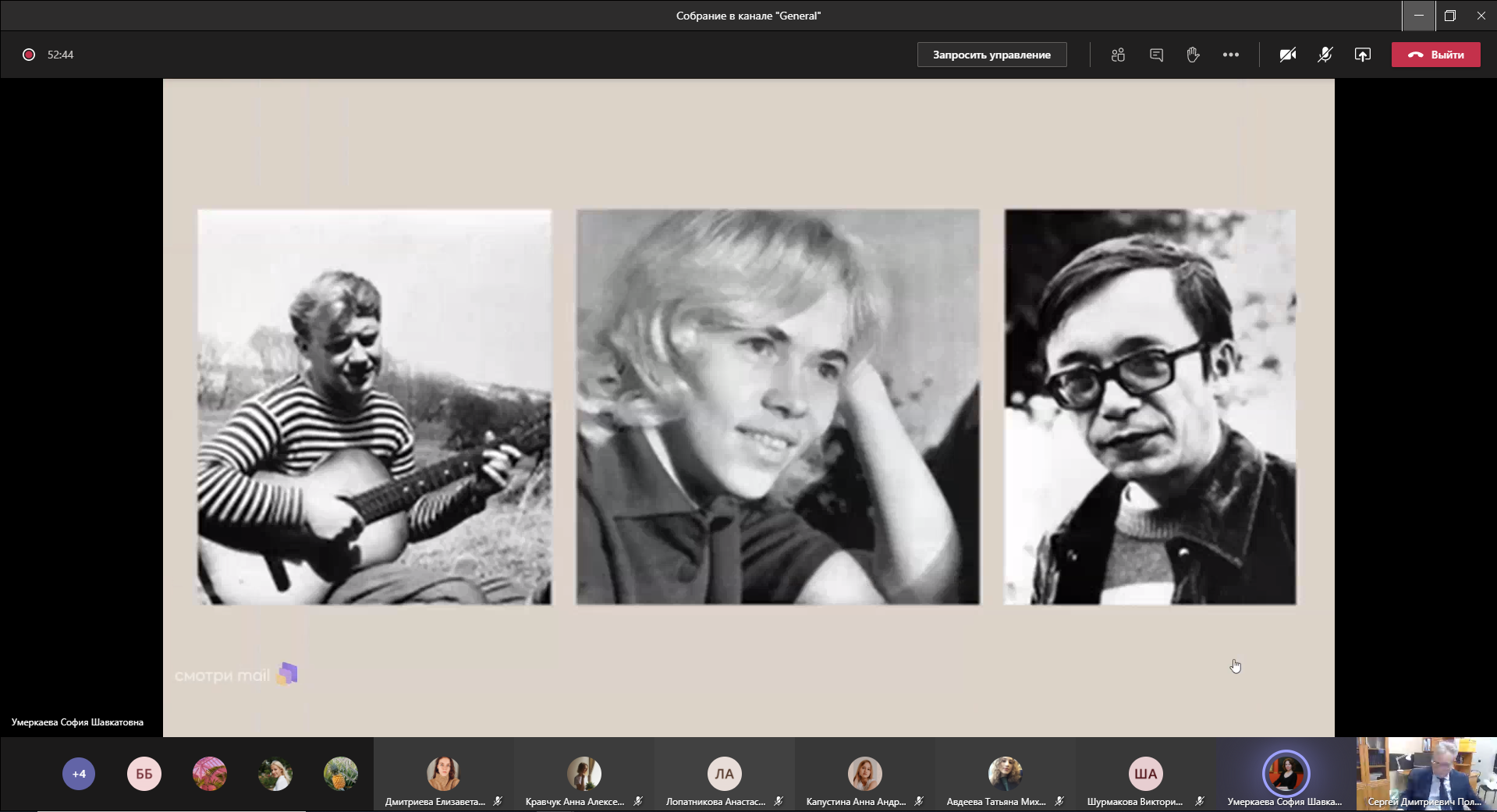Raise your hand in the meeting
1497x812 pixels.
tap(1193, 55)
